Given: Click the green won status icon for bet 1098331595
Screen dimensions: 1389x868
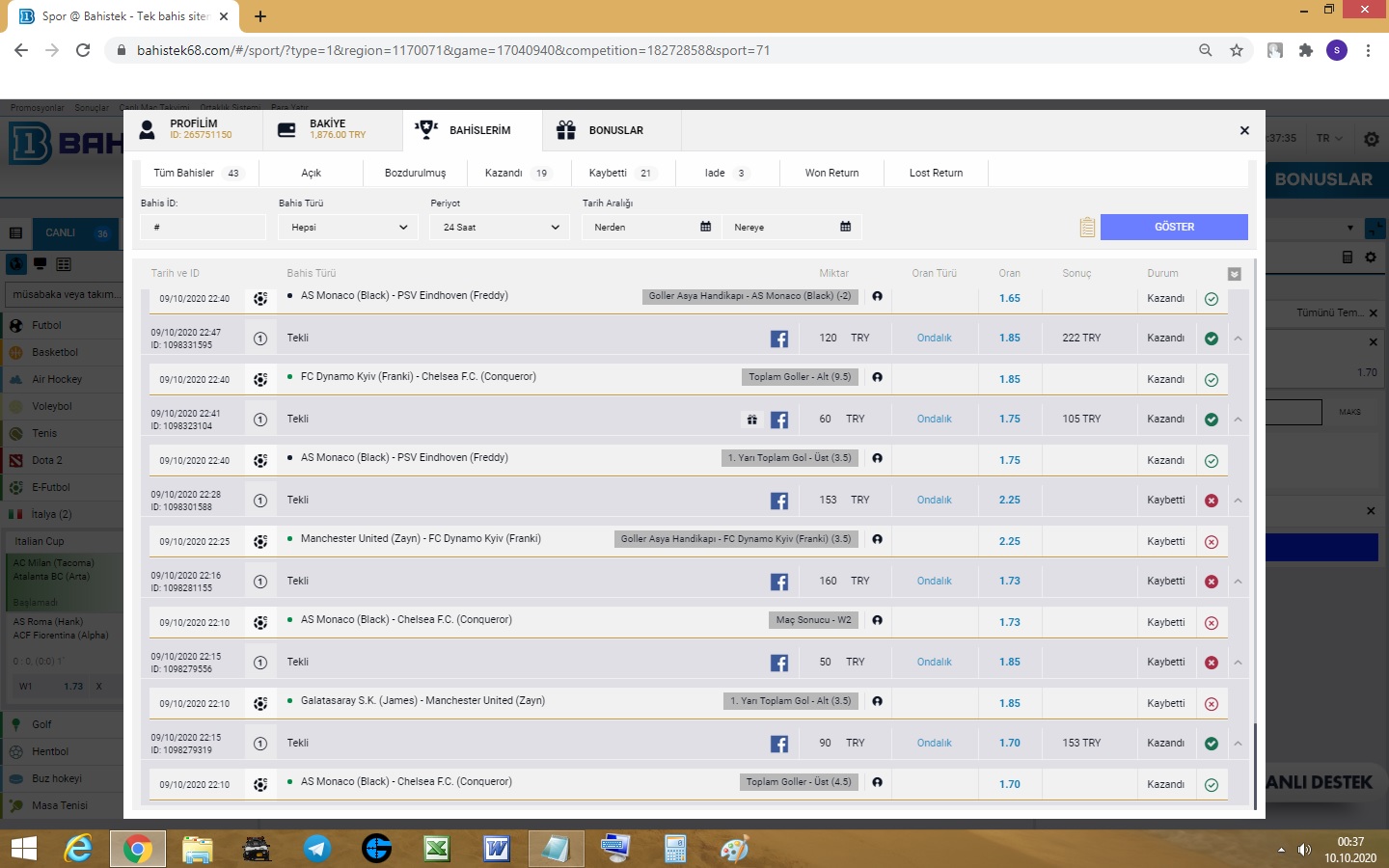Looking at the screenshot, I should click(1212, 339).
